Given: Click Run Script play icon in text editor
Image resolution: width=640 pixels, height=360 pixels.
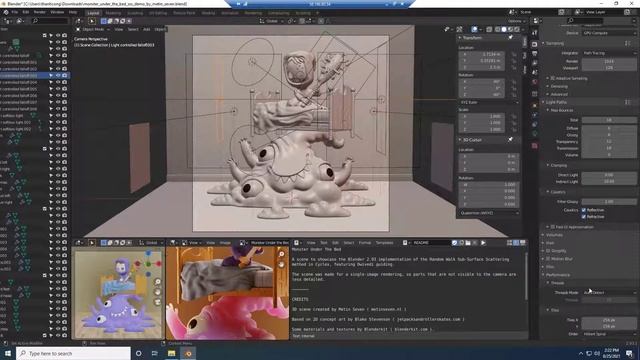Looking at the screenshot, I should click(483, 243).
